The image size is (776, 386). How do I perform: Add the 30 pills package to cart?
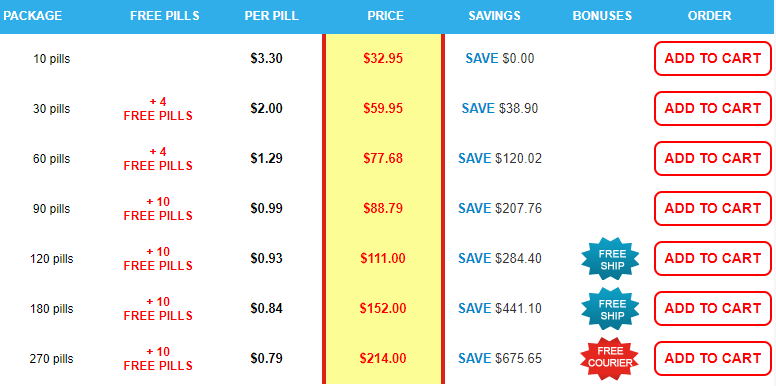pos(713,108)
